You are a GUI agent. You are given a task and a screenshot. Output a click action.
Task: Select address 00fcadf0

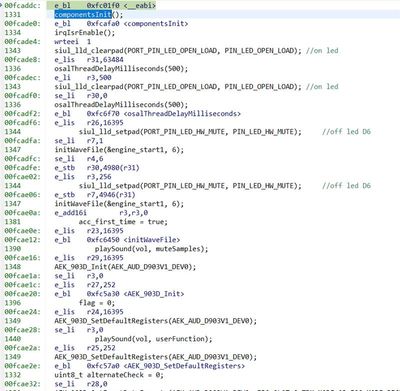(22, 96)
